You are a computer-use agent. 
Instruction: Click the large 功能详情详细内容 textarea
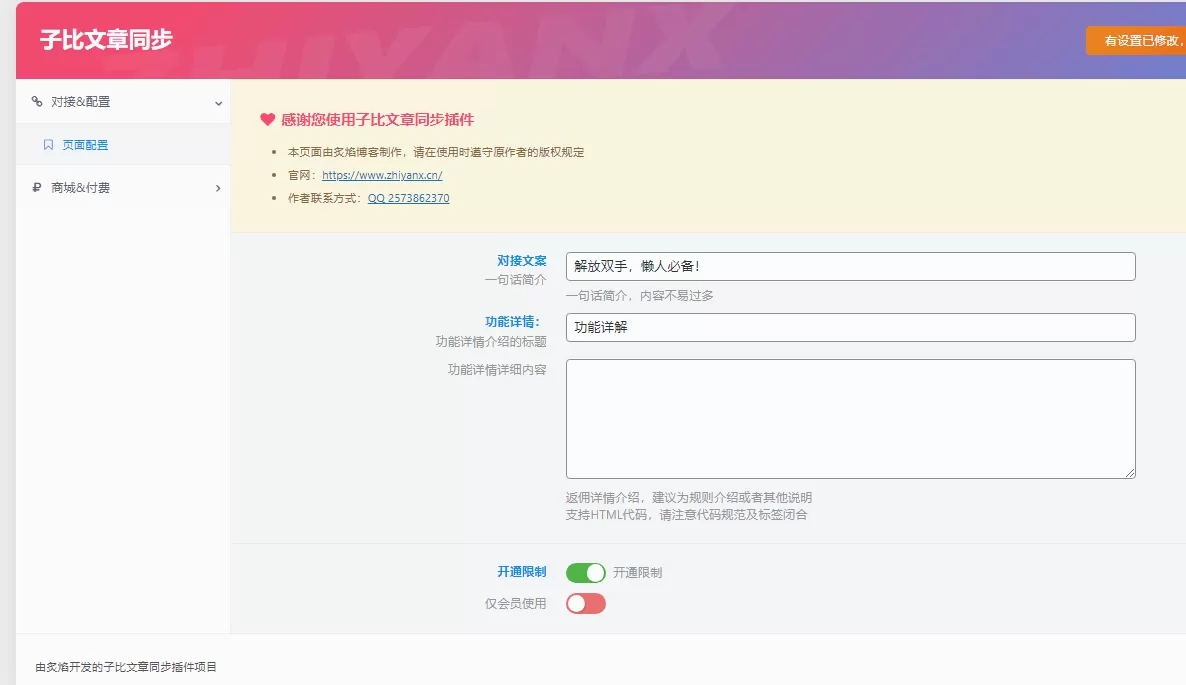tap(849, 418)
